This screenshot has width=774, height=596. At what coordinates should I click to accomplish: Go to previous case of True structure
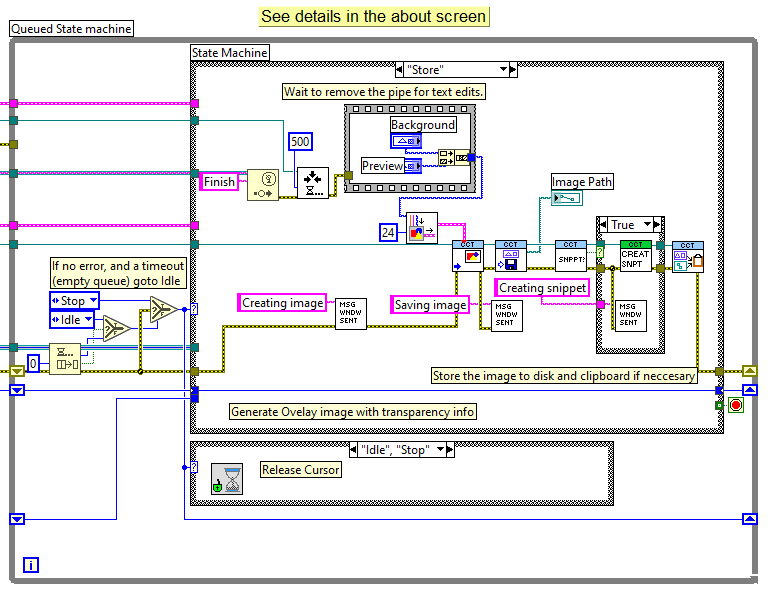603,225
